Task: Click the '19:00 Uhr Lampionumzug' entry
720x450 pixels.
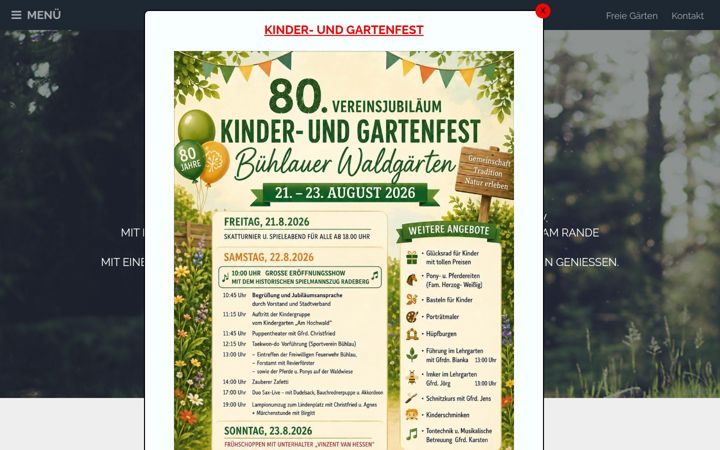Action: 300,409
